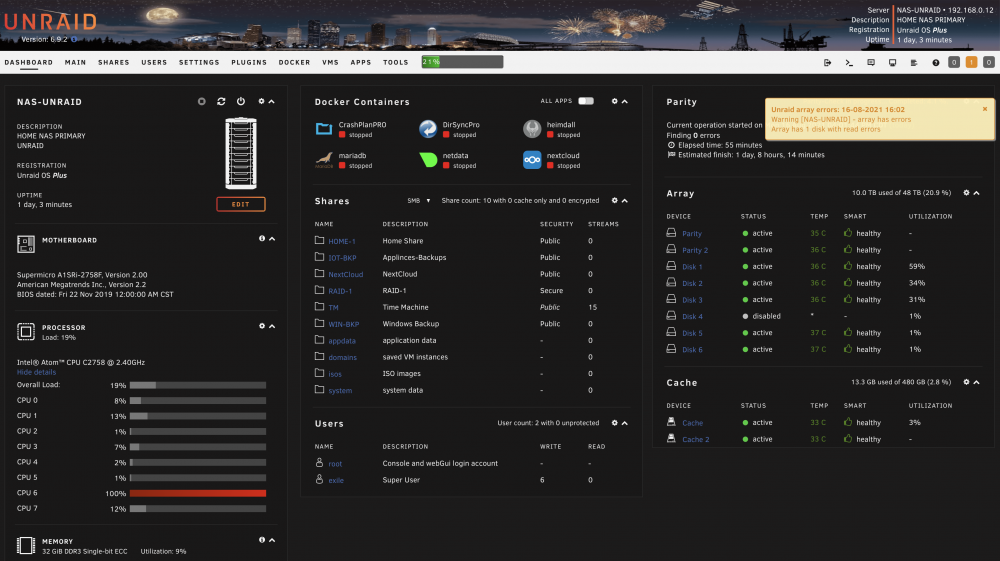Viewport: 1000px width, 561px height.
Task: Collapse the Users panel chevron
Action: click(625, 423)
